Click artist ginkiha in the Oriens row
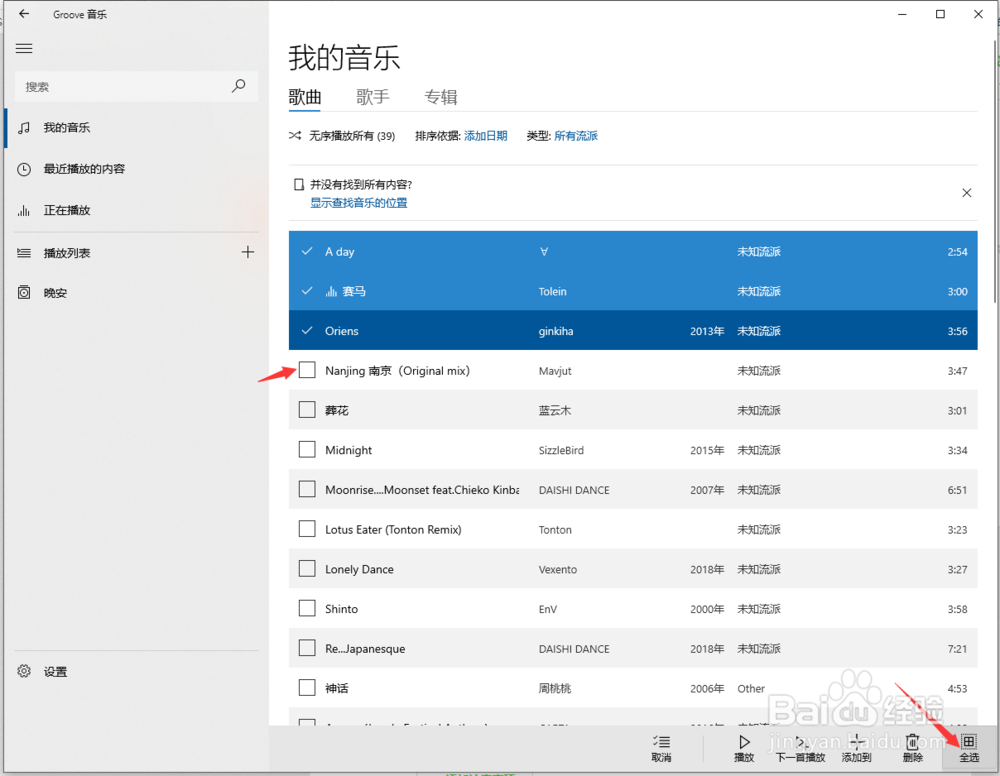 tap(555, 331)
